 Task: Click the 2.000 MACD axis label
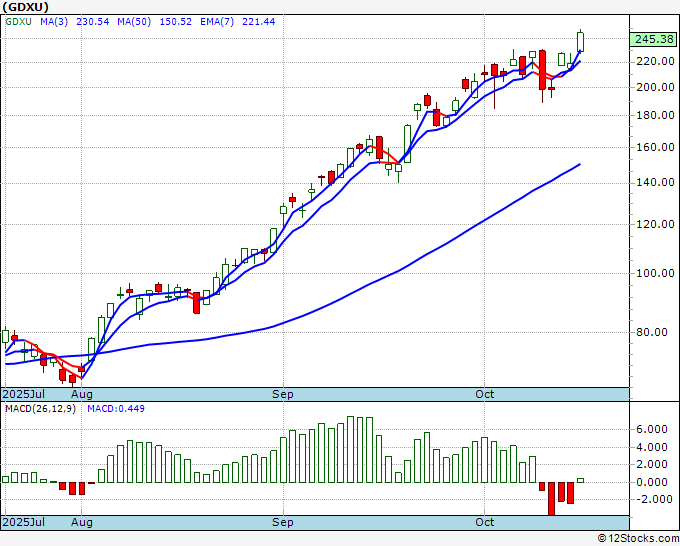pos(652,464)
